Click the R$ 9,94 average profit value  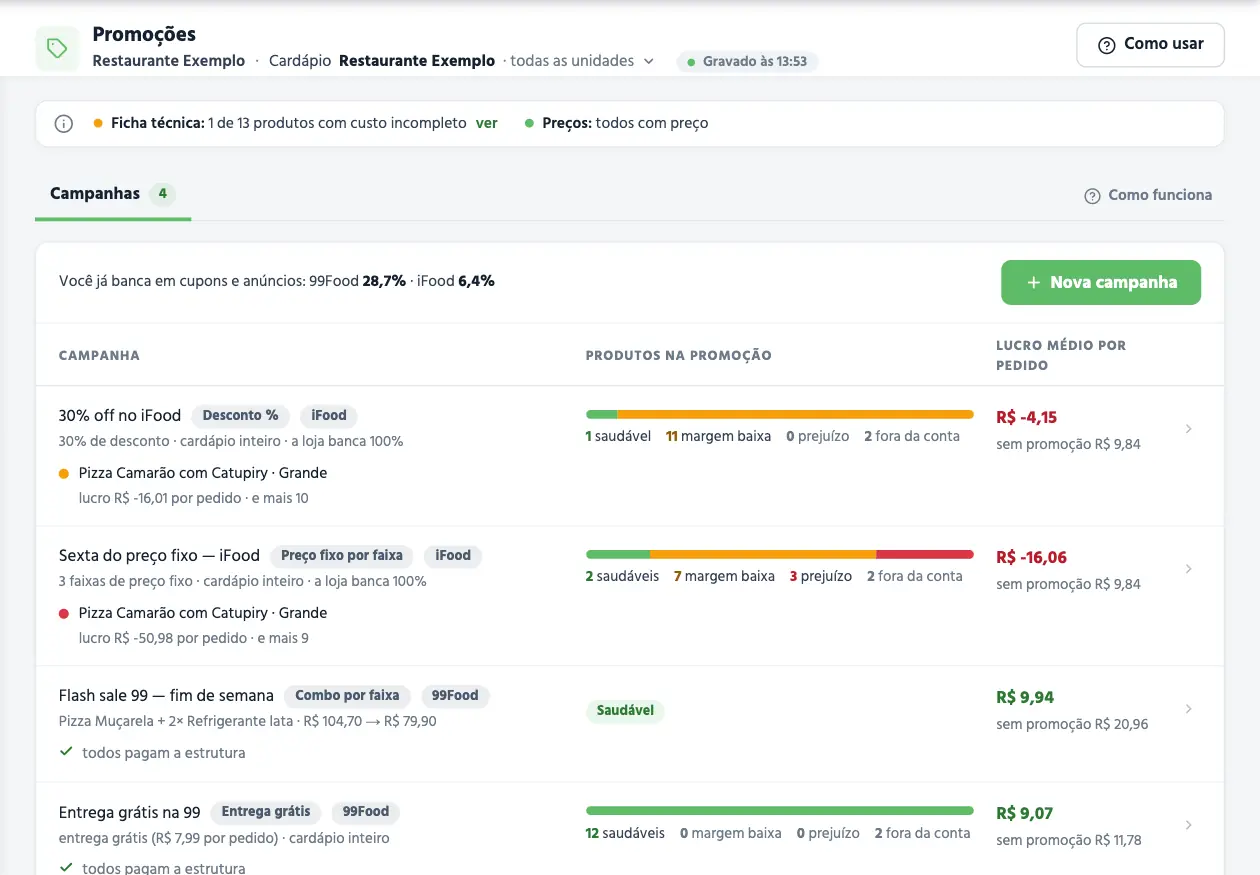click(x=1025, y=698)
